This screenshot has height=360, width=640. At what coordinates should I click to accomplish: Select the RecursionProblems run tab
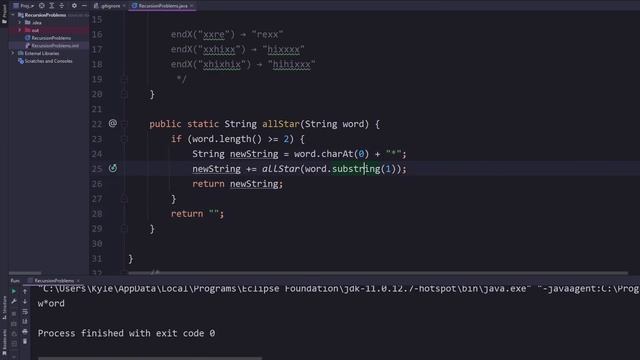[x=54, y=281]
